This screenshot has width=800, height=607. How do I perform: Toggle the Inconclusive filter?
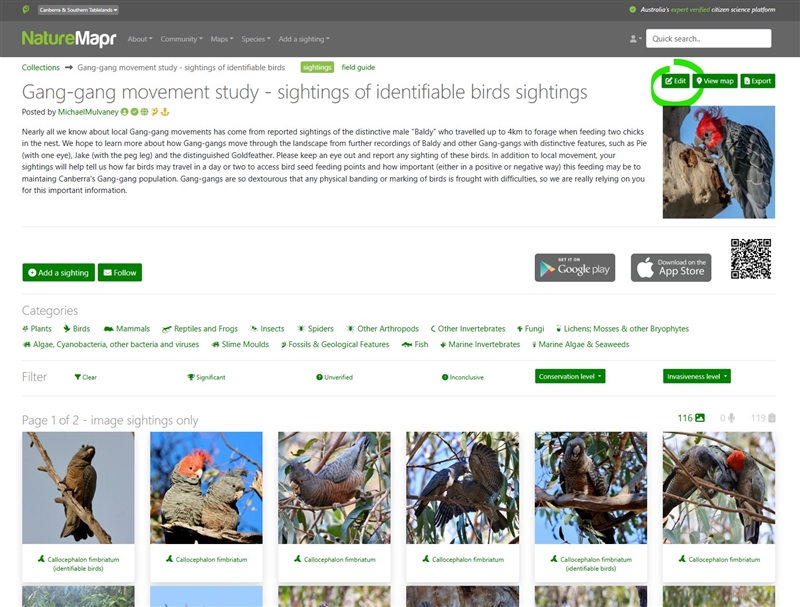463,377
